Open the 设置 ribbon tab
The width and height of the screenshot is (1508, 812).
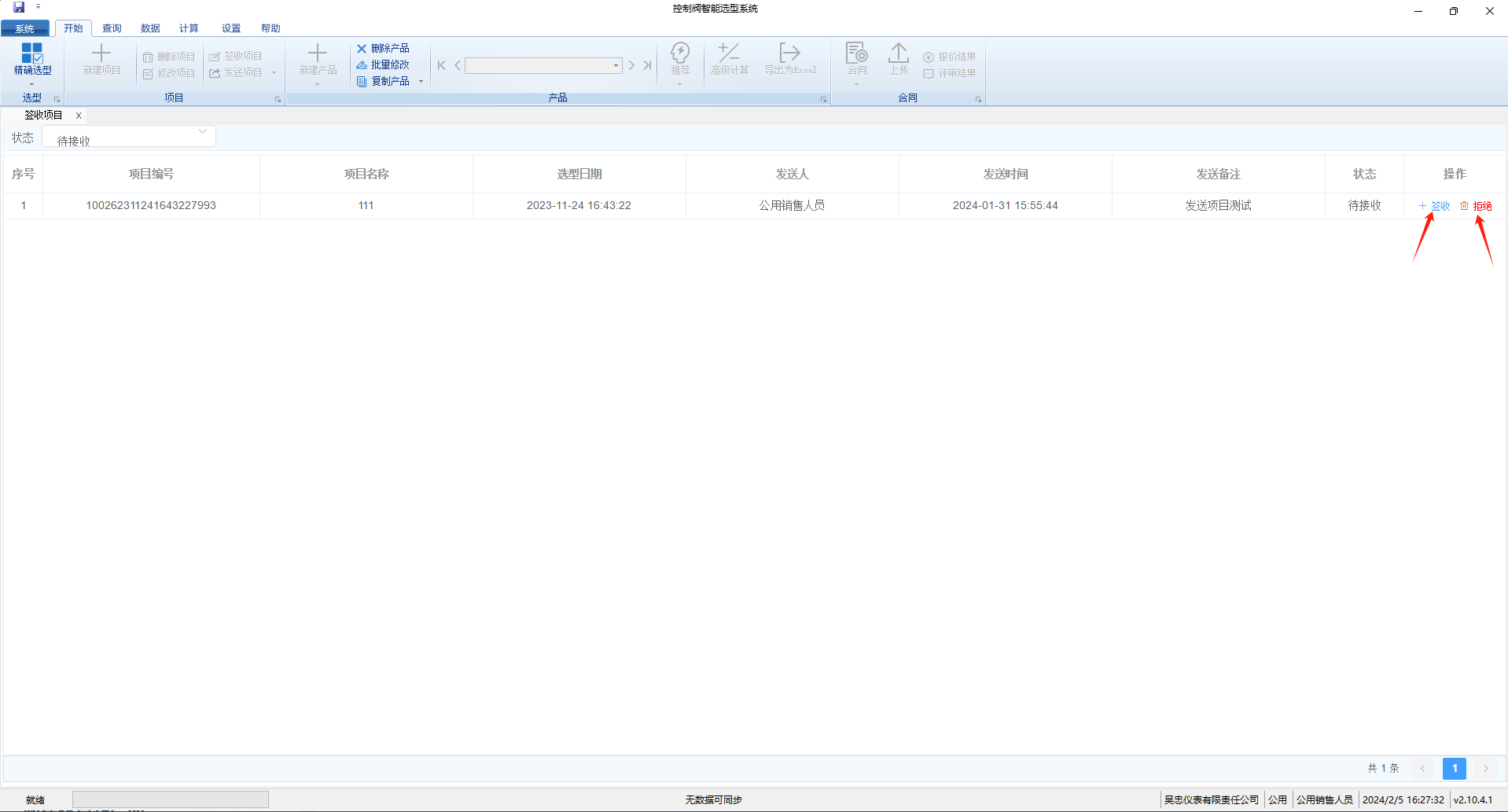pos(230,28)
